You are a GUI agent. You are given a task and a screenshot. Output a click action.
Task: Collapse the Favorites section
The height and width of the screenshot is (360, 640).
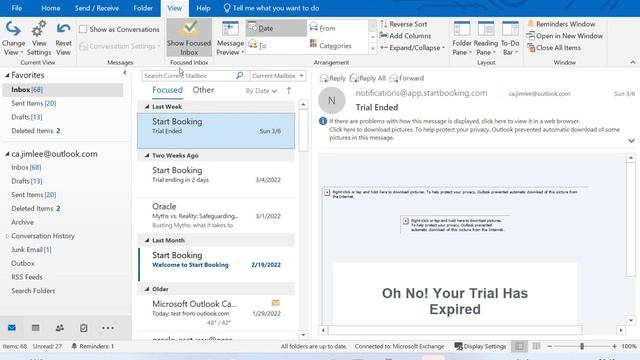[x=7, y=75]
